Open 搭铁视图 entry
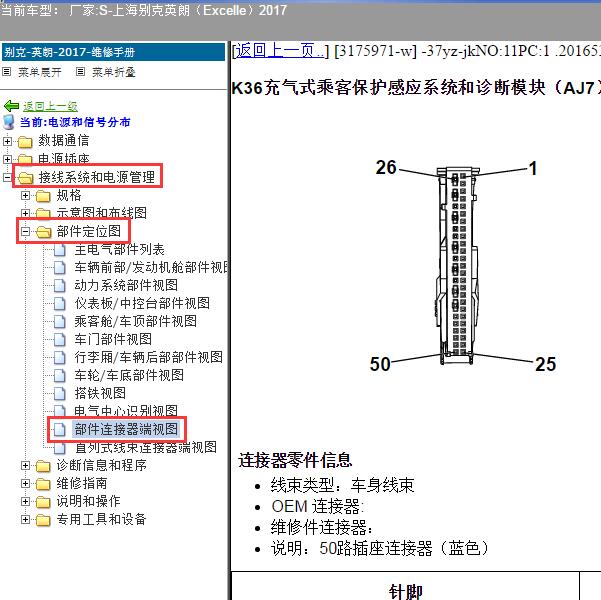Screen dimensions: 601x600 pos(100,393)
